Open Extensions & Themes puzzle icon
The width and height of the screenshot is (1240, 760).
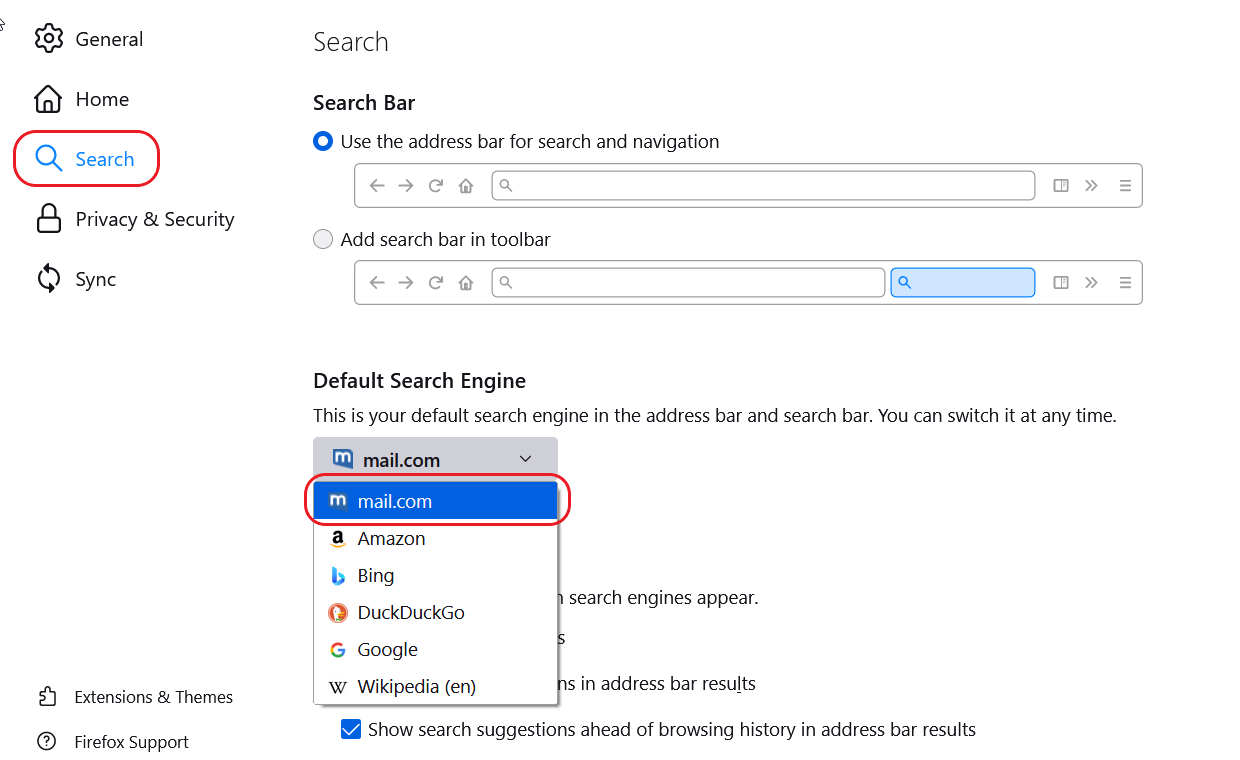47,697
